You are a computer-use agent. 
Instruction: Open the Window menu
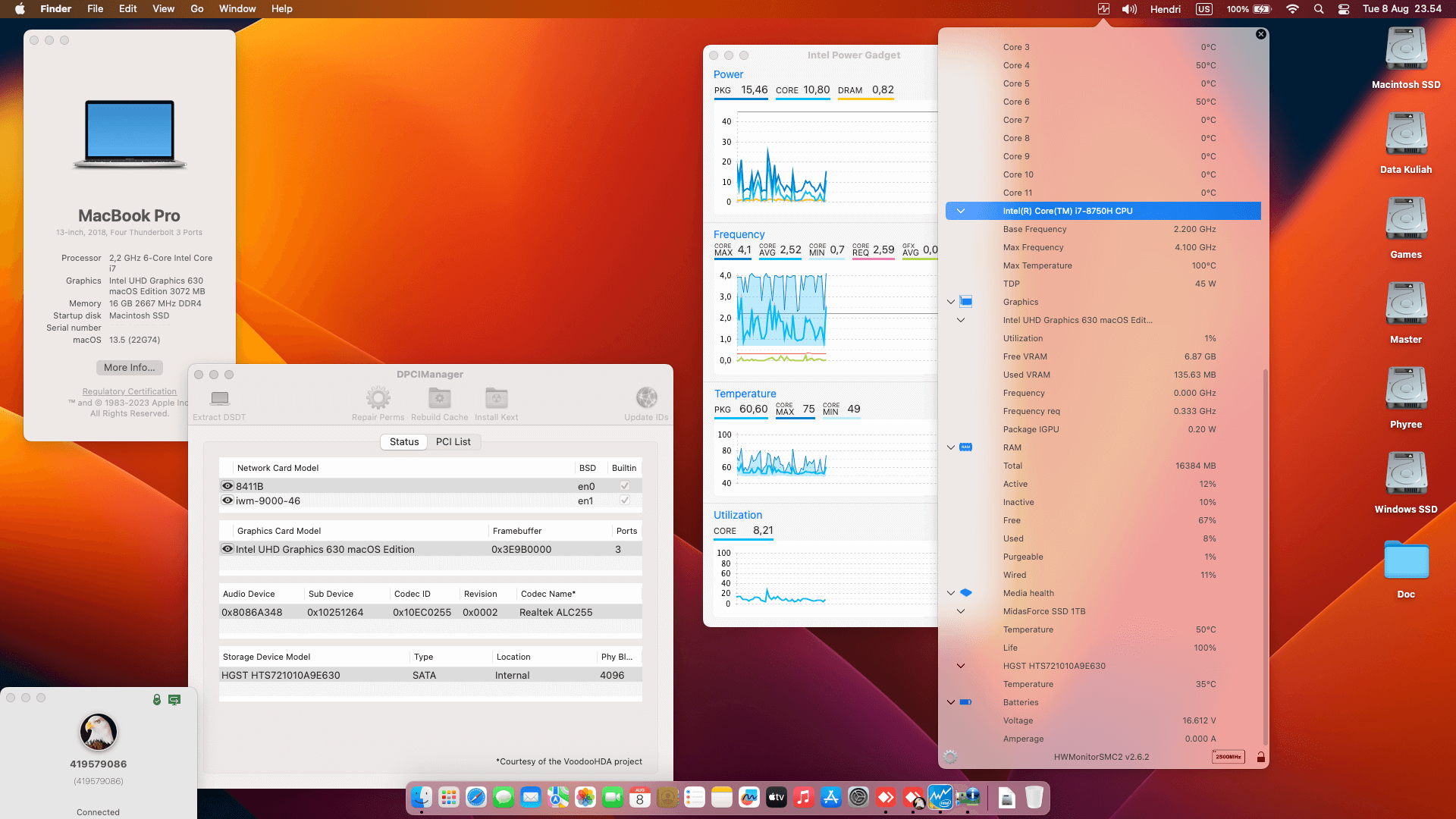pos(237,9)
